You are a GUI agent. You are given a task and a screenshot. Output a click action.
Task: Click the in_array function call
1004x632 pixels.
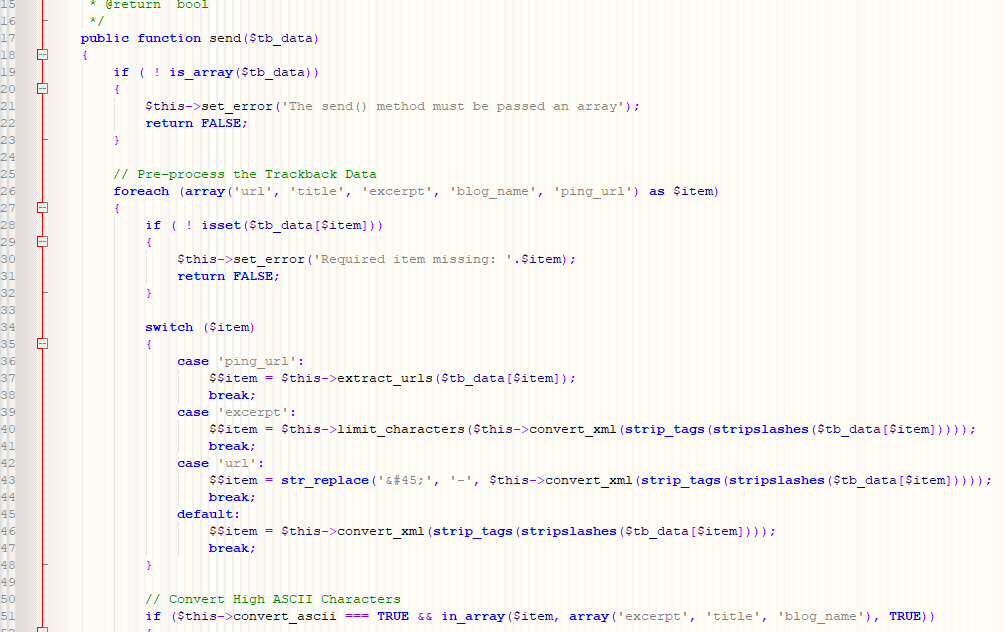coord(473,616)
